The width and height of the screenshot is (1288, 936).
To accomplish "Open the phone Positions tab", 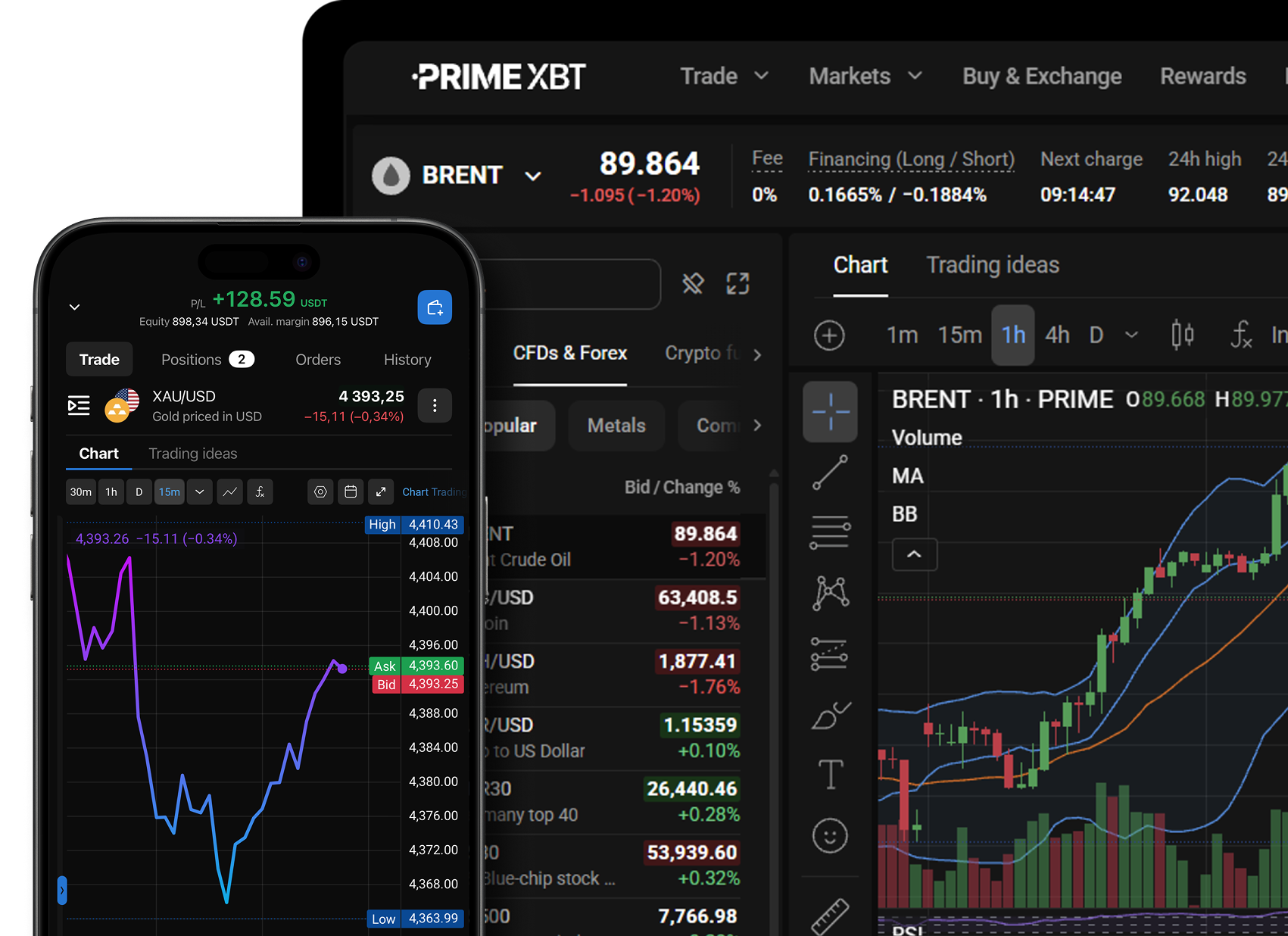I will point(207,360).
